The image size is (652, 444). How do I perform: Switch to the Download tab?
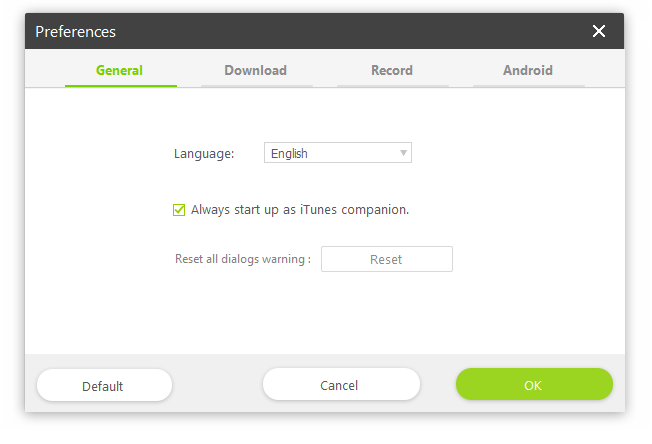[255, 70]
